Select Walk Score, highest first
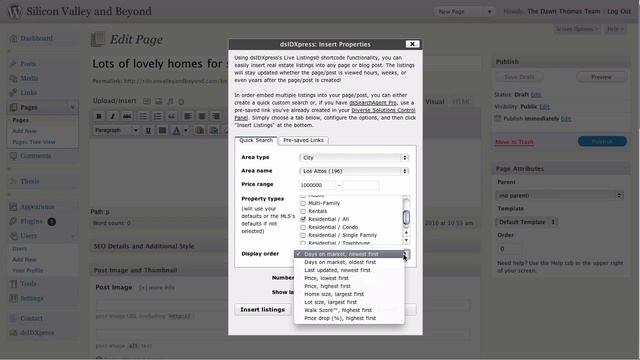 click(x=349, y=310)
